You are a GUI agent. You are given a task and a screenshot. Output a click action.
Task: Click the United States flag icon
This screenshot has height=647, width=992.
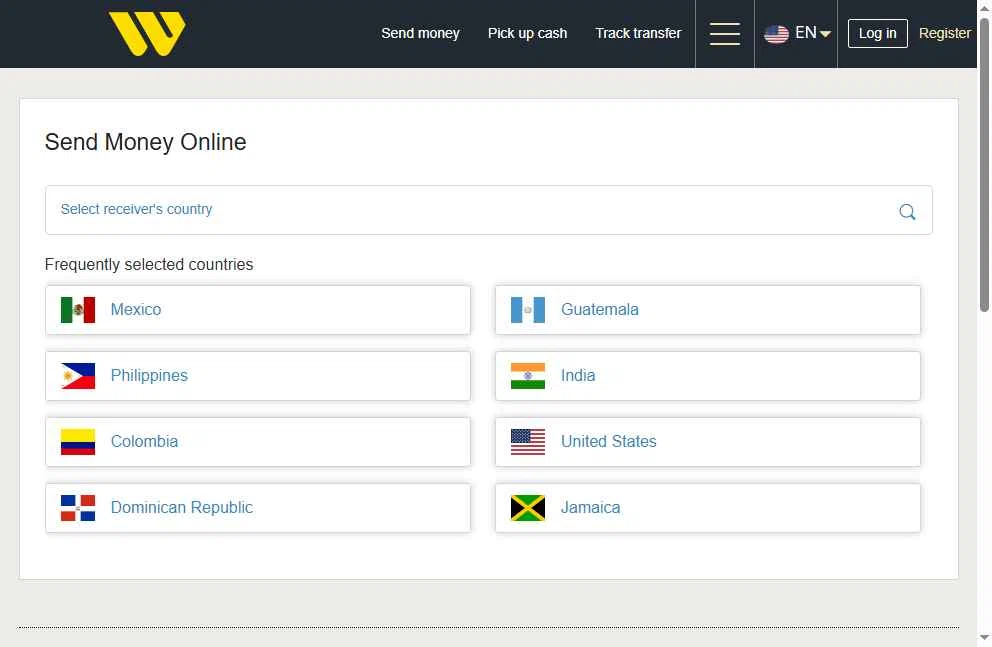[528, 441]
